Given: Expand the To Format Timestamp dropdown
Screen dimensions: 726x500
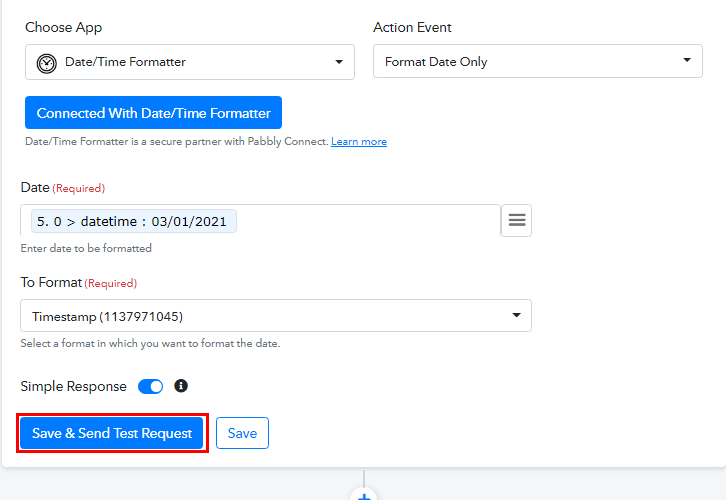Looking at the screenshot, I should coord(275,316).
